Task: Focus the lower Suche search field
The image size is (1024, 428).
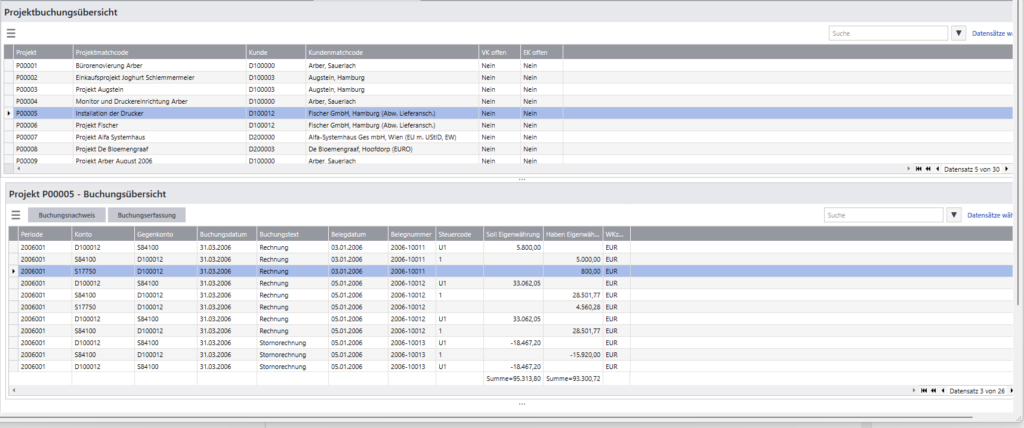Action: 883,215
